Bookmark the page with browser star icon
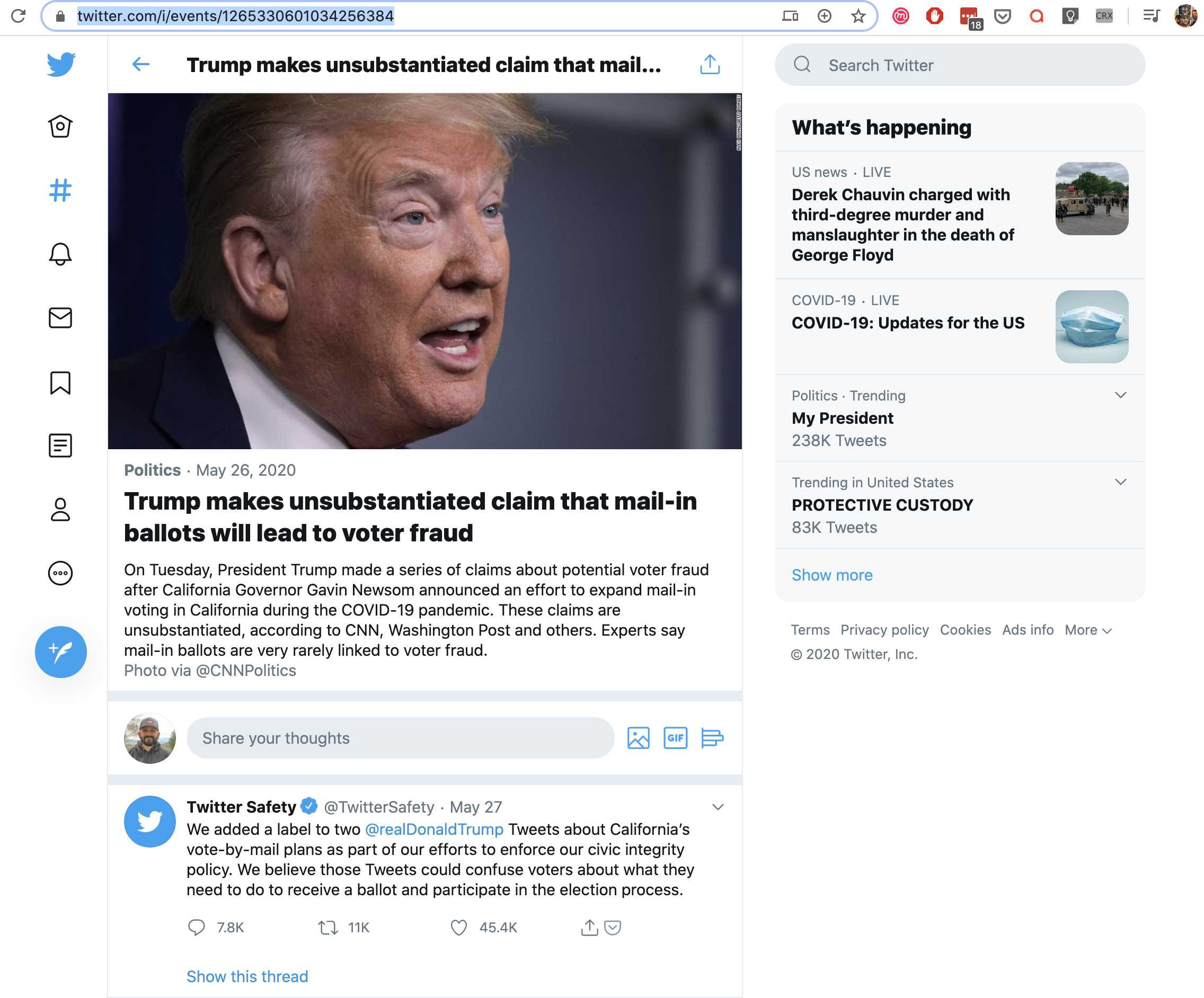 (858, 16)
